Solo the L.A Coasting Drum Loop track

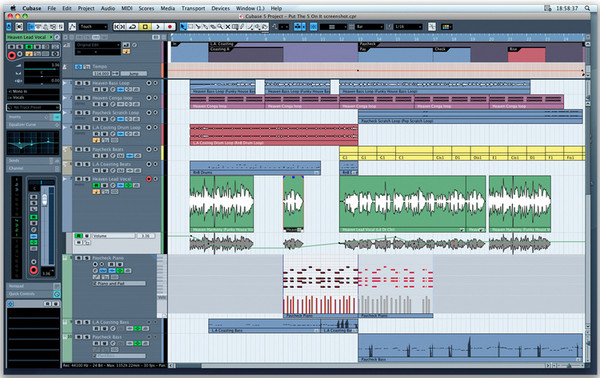(x=87, y=127)
